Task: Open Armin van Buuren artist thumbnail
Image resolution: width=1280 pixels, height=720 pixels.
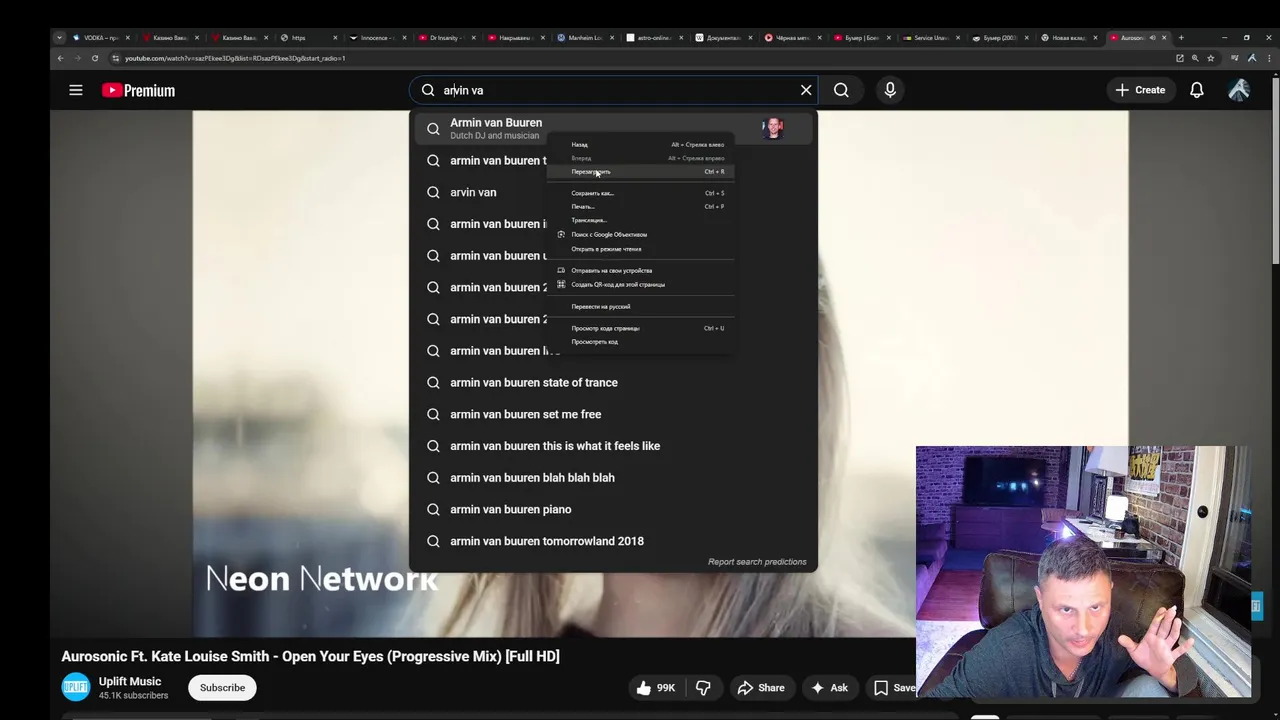Action: point(772,128)
